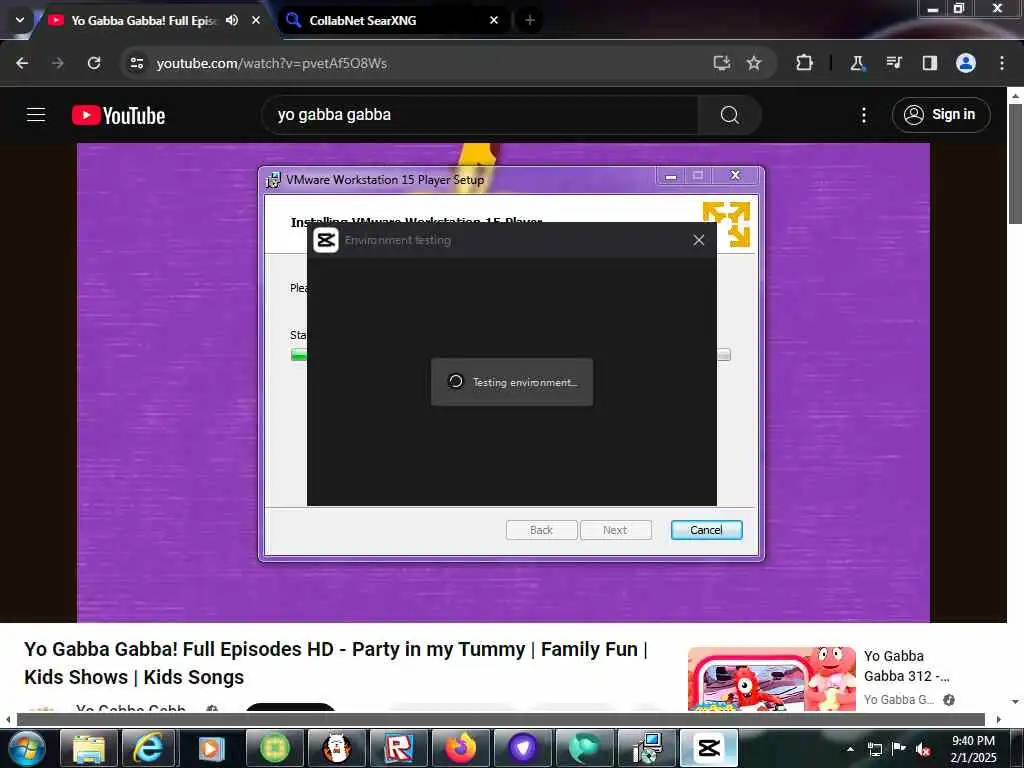The width and height of the screenshot is (1024, 768).
Task: Click the 'Yo Gabba G...' channel name
Action: [x=899, y=699]
